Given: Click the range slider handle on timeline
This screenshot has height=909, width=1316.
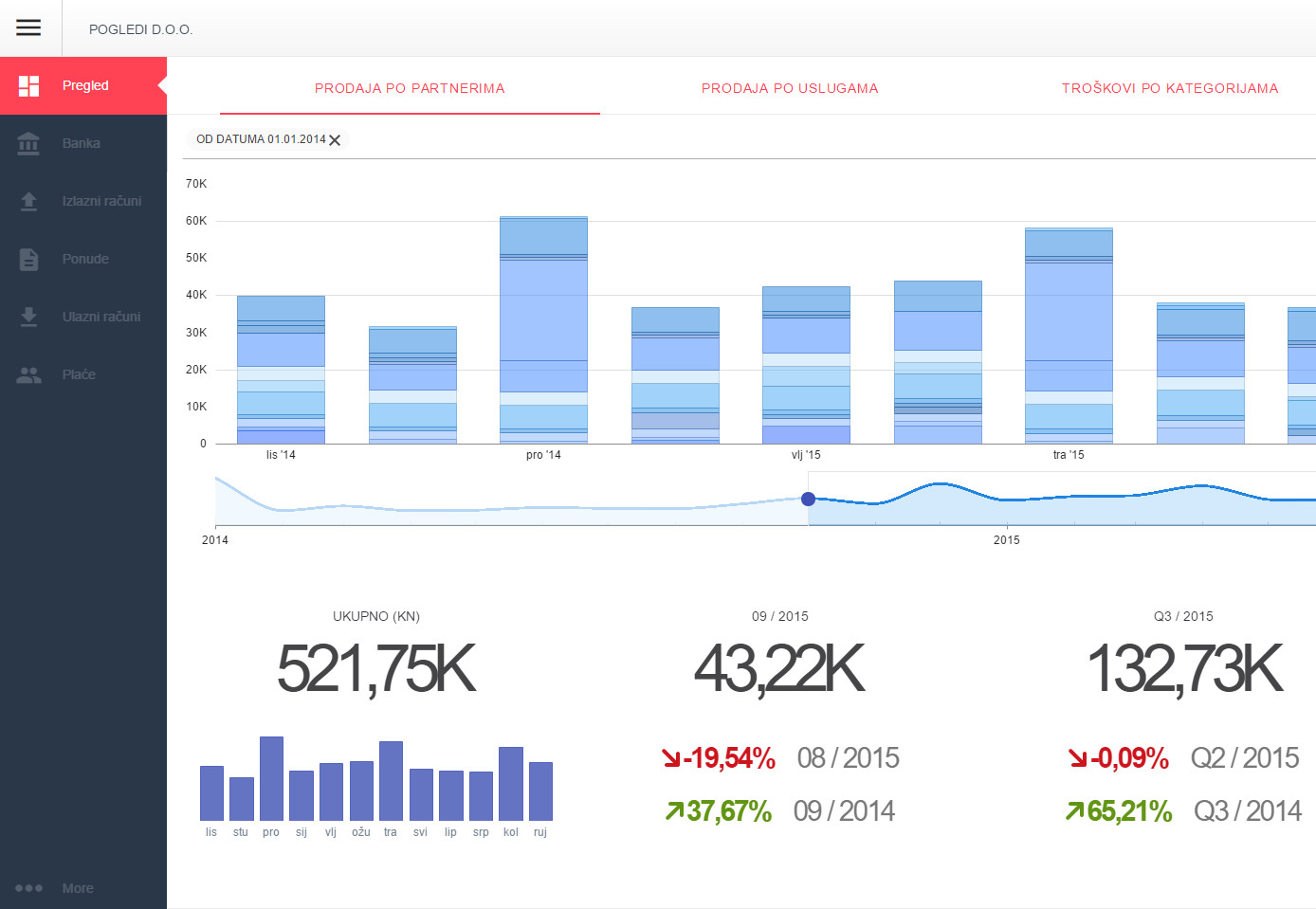Looking at the screenshot, I should pos(808,499).
